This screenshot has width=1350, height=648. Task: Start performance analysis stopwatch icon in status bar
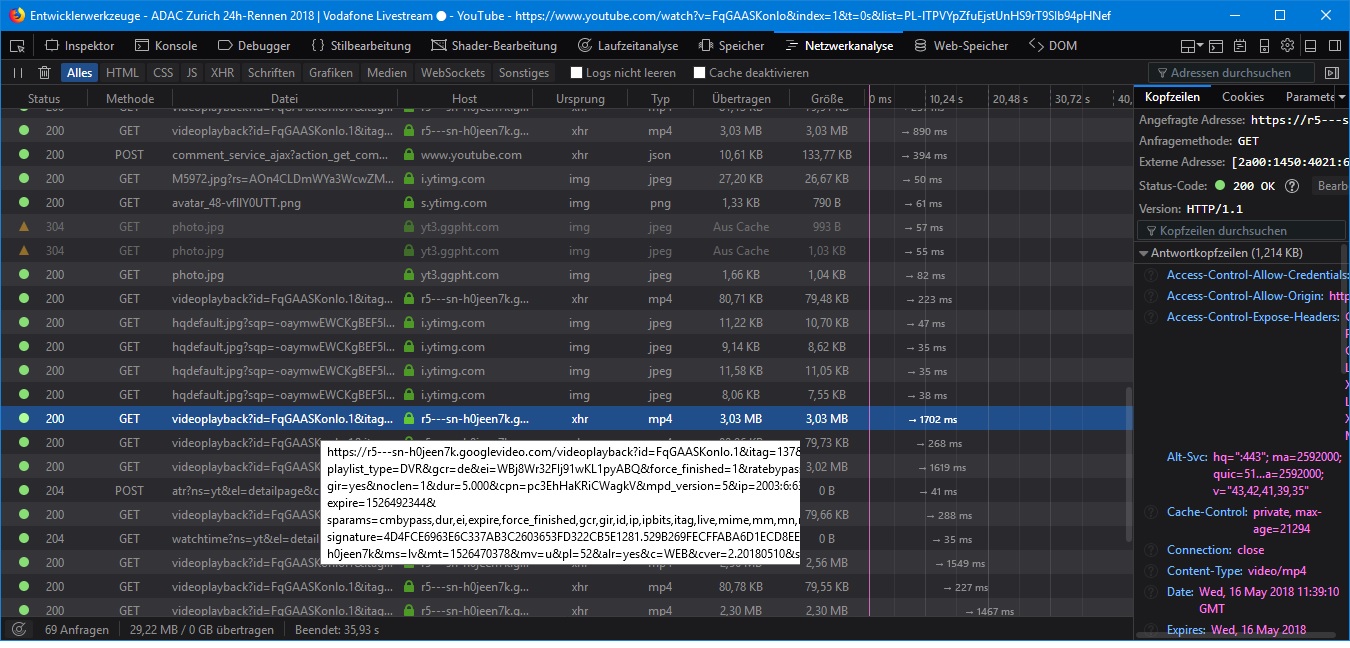tap(18, 630)
